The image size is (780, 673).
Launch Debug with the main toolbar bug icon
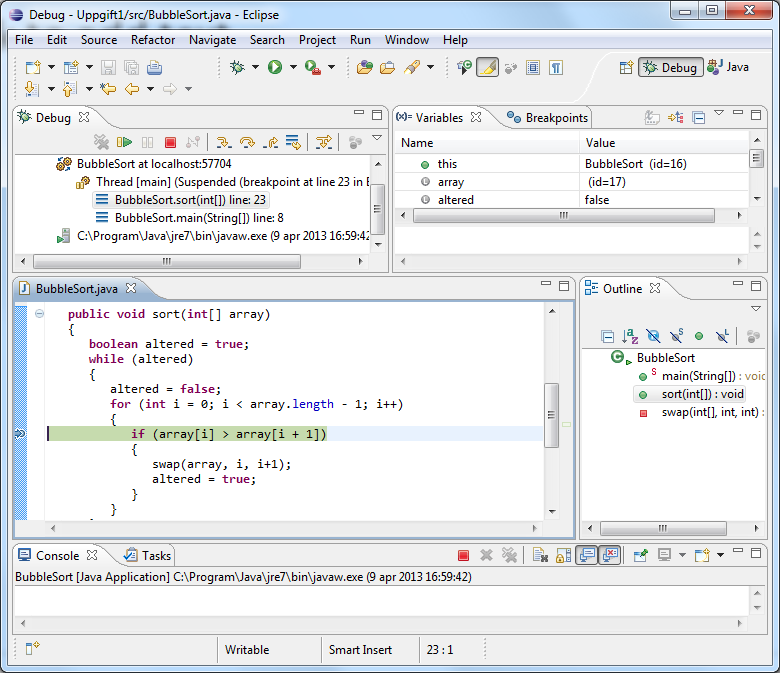[x=237, y=67]
